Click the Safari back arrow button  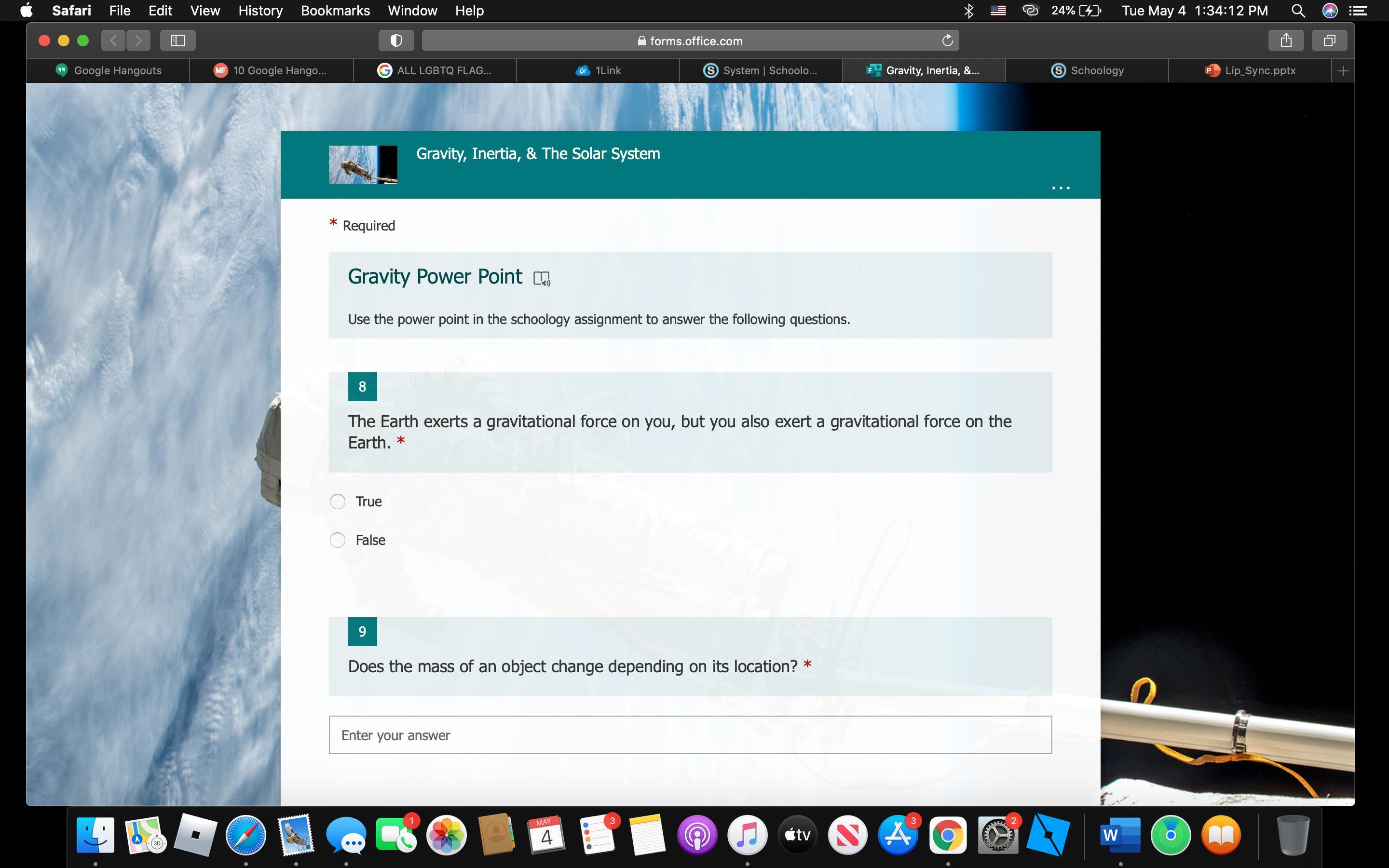point(114,40)
